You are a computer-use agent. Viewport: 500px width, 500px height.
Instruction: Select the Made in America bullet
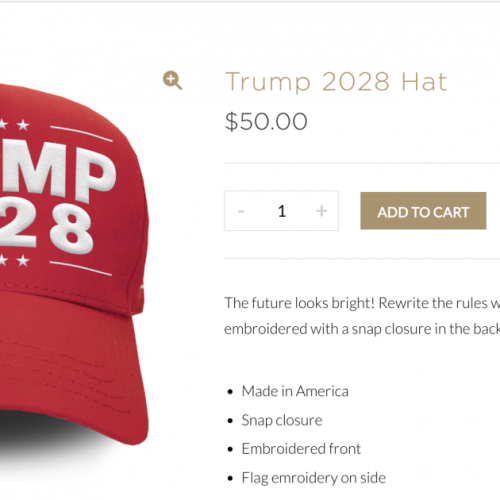coord(295,391)
